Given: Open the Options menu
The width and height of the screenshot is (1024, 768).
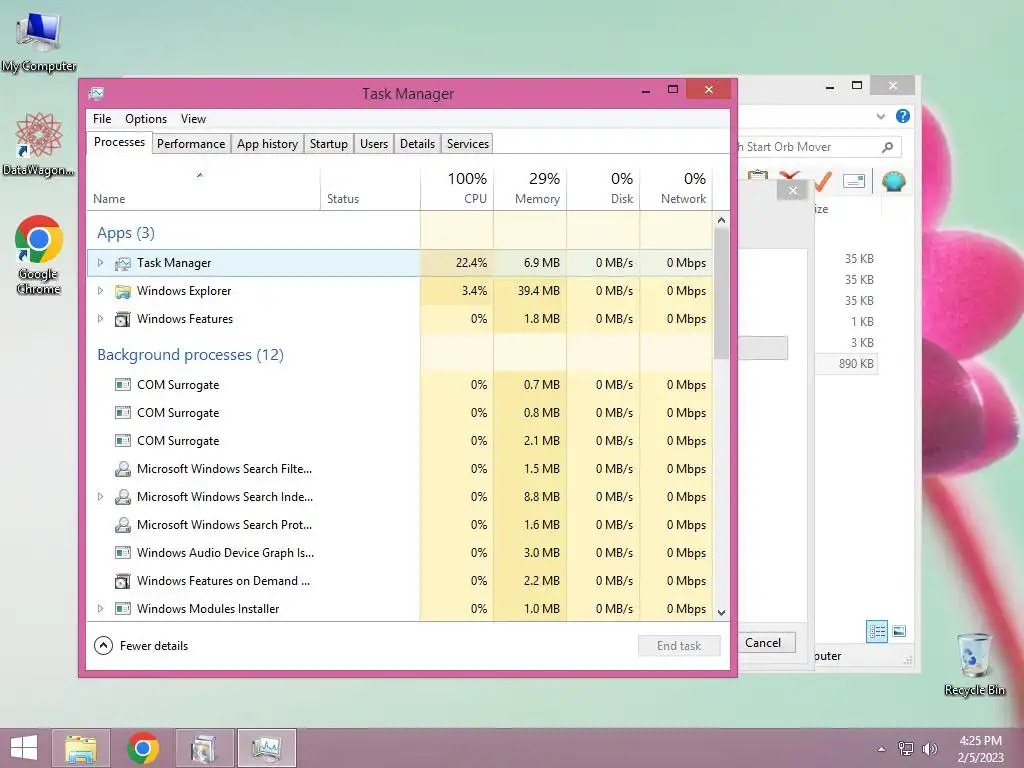Looking at the screenshot, I should coord(146,119).
